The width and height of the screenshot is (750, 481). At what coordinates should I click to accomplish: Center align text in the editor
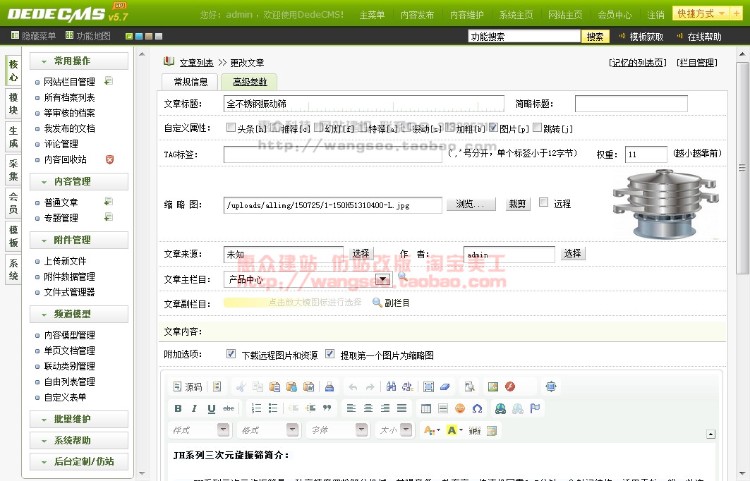pyautogui.click(x=368, y=408)
